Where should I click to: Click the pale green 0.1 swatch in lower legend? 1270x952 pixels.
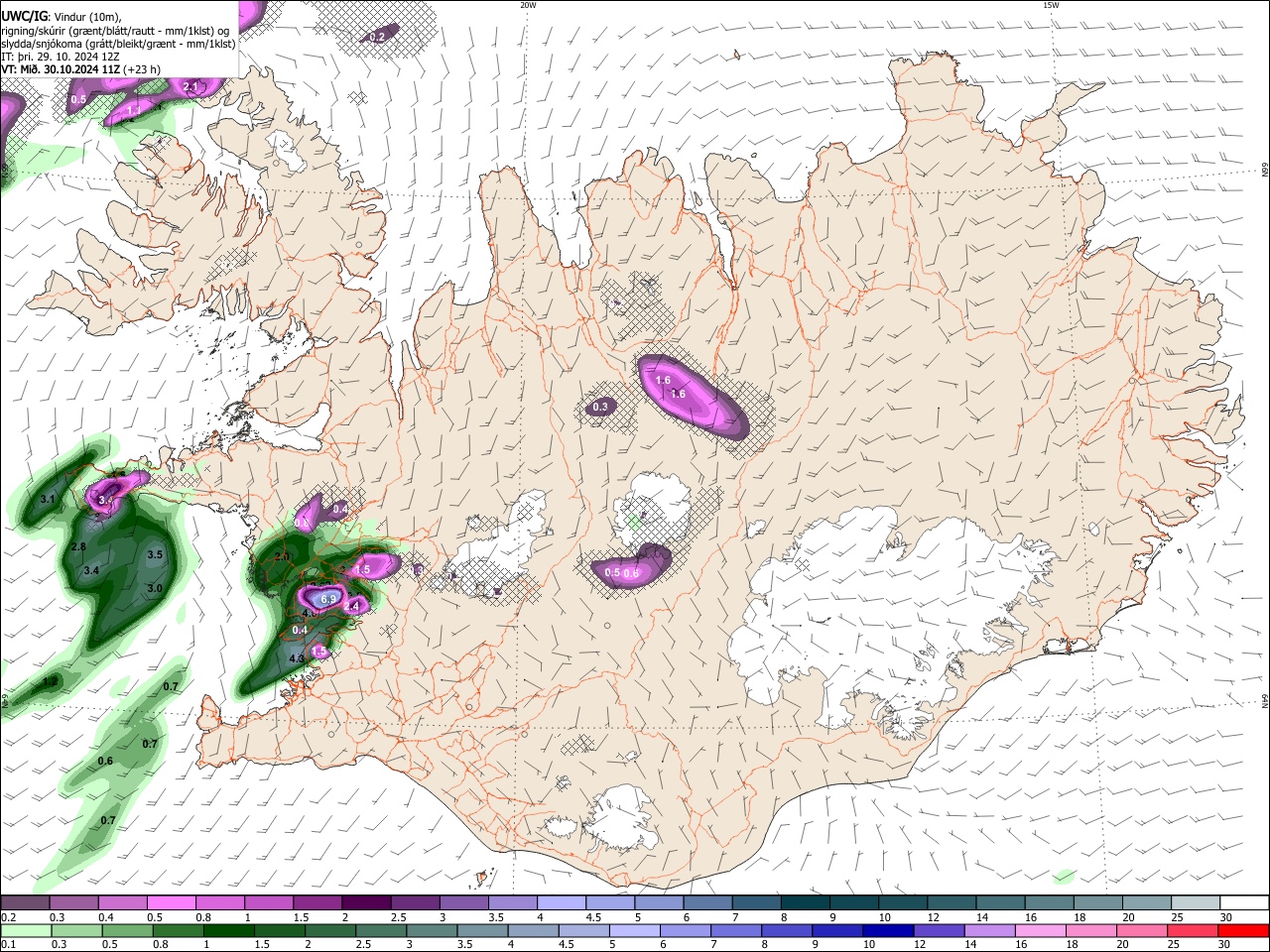[x=25, y=931]
